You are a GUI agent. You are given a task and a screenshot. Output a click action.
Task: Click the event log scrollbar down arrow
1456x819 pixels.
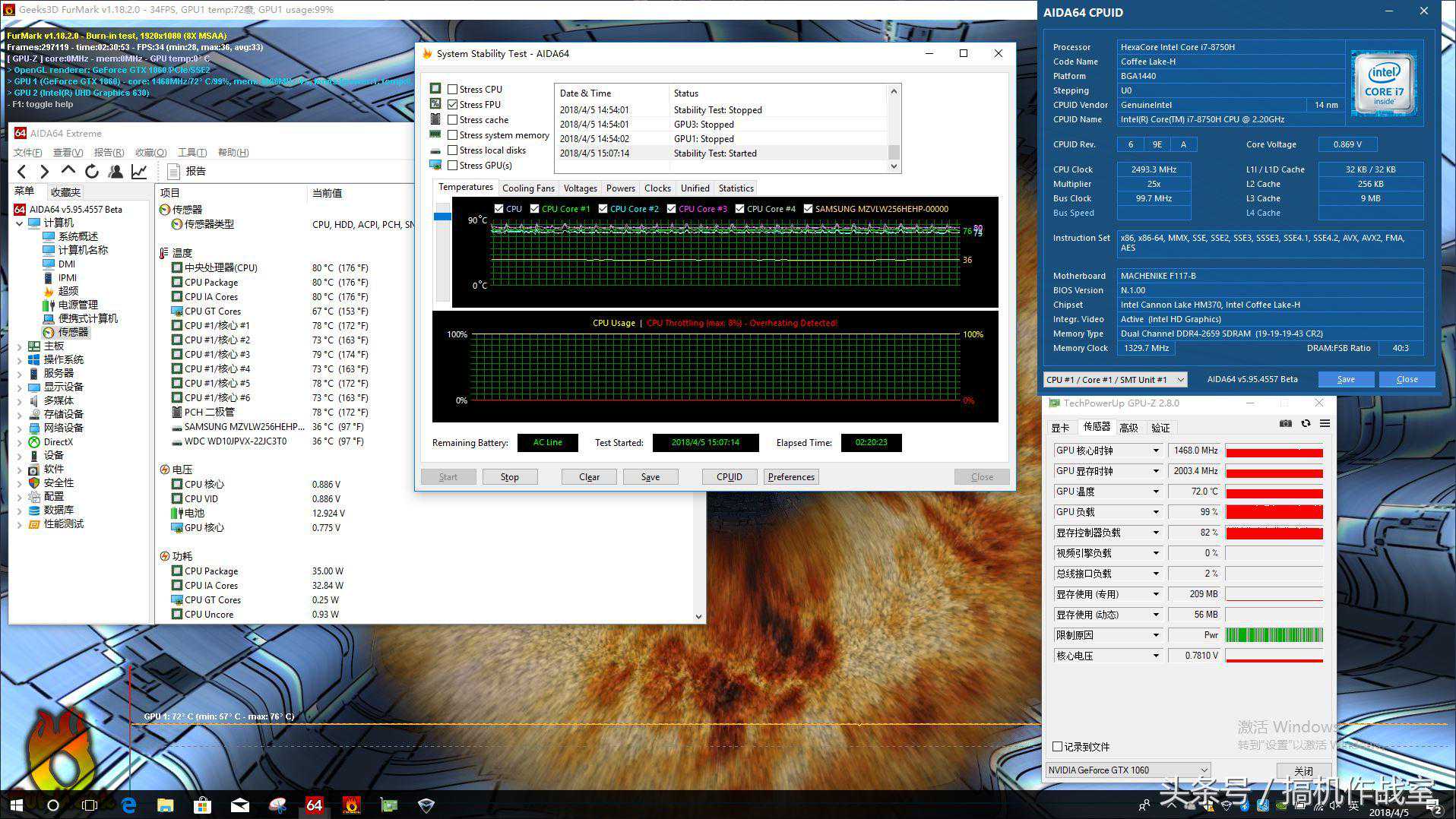[894, 166]
